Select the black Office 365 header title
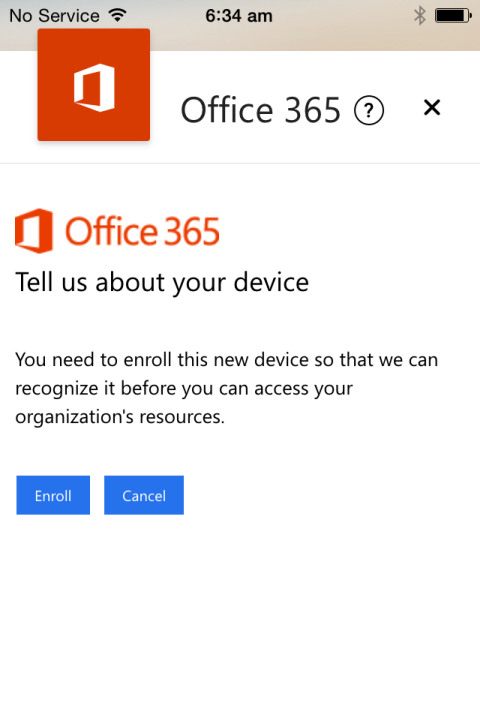Viewport: 480px width, 720px height. click(x=260, y=110)
